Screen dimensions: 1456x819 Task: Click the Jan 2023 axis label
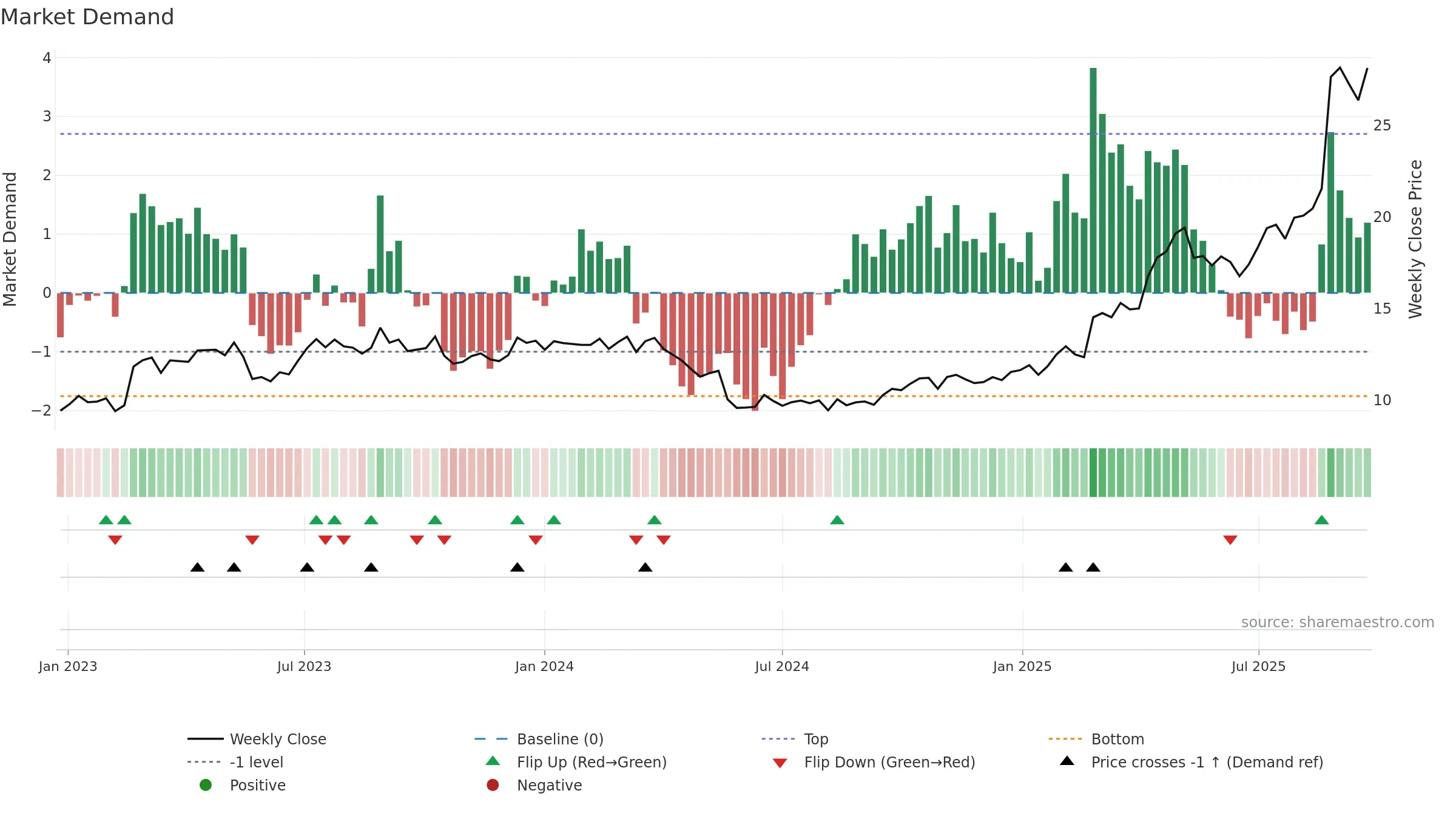point(68,666)
